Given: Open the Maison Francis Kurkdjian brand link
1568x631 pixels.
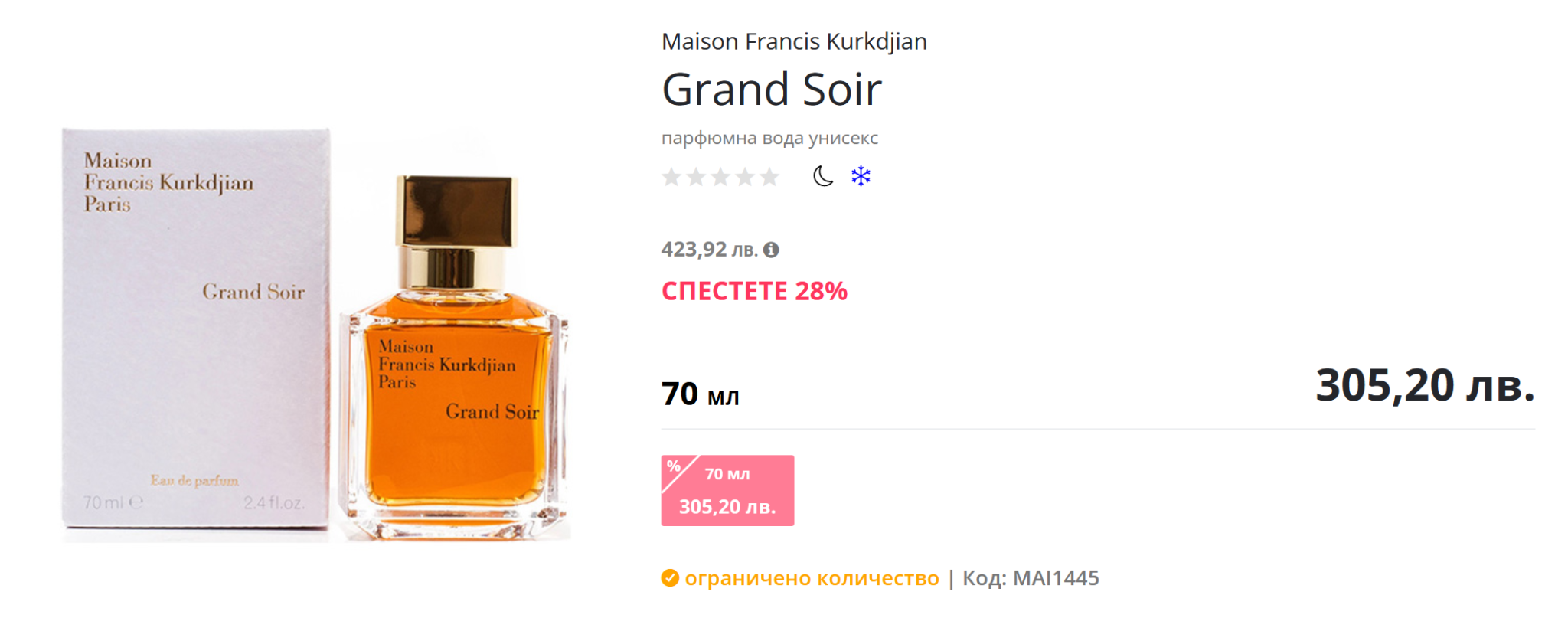Looking at the screenshot, I should pyautogui.click(x=794, y=41).
